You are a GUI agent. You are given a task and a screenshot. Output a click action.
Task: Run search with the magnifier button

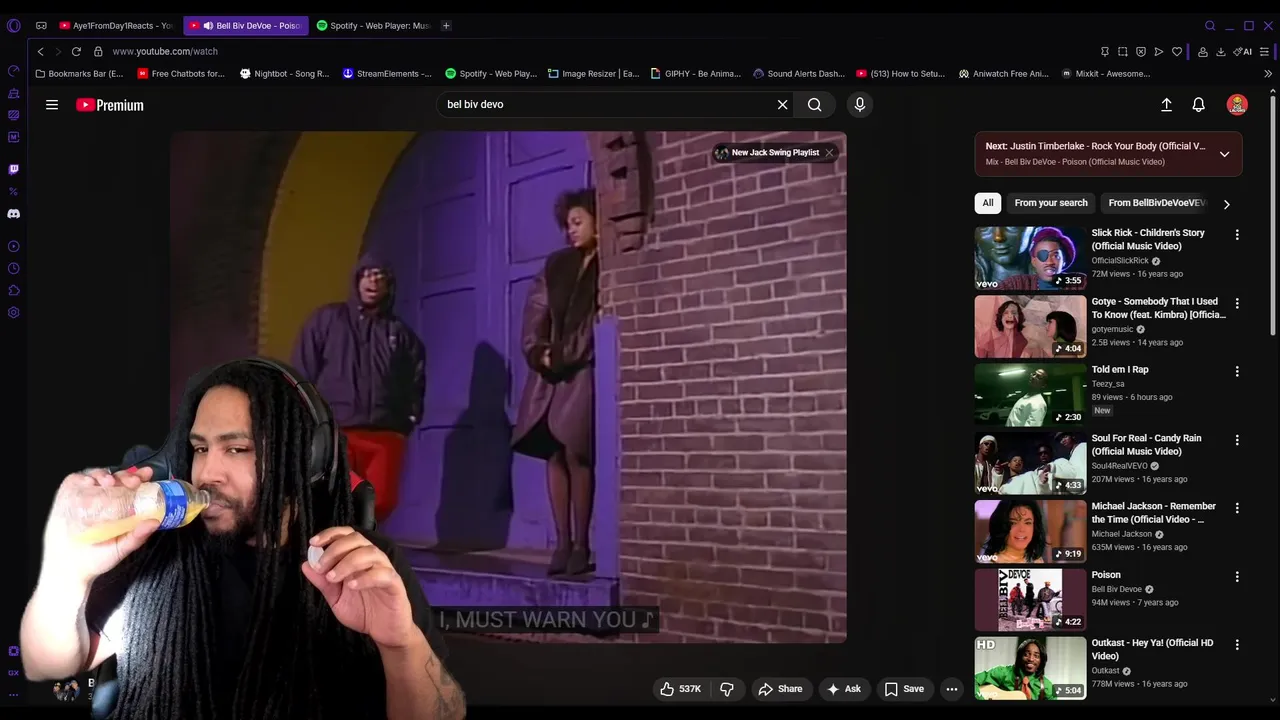(x=814, y=104)
